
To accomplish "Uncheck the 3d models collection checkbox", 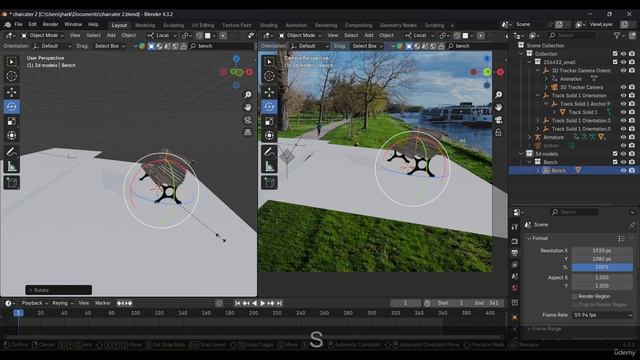I will [x=615, y=154].
